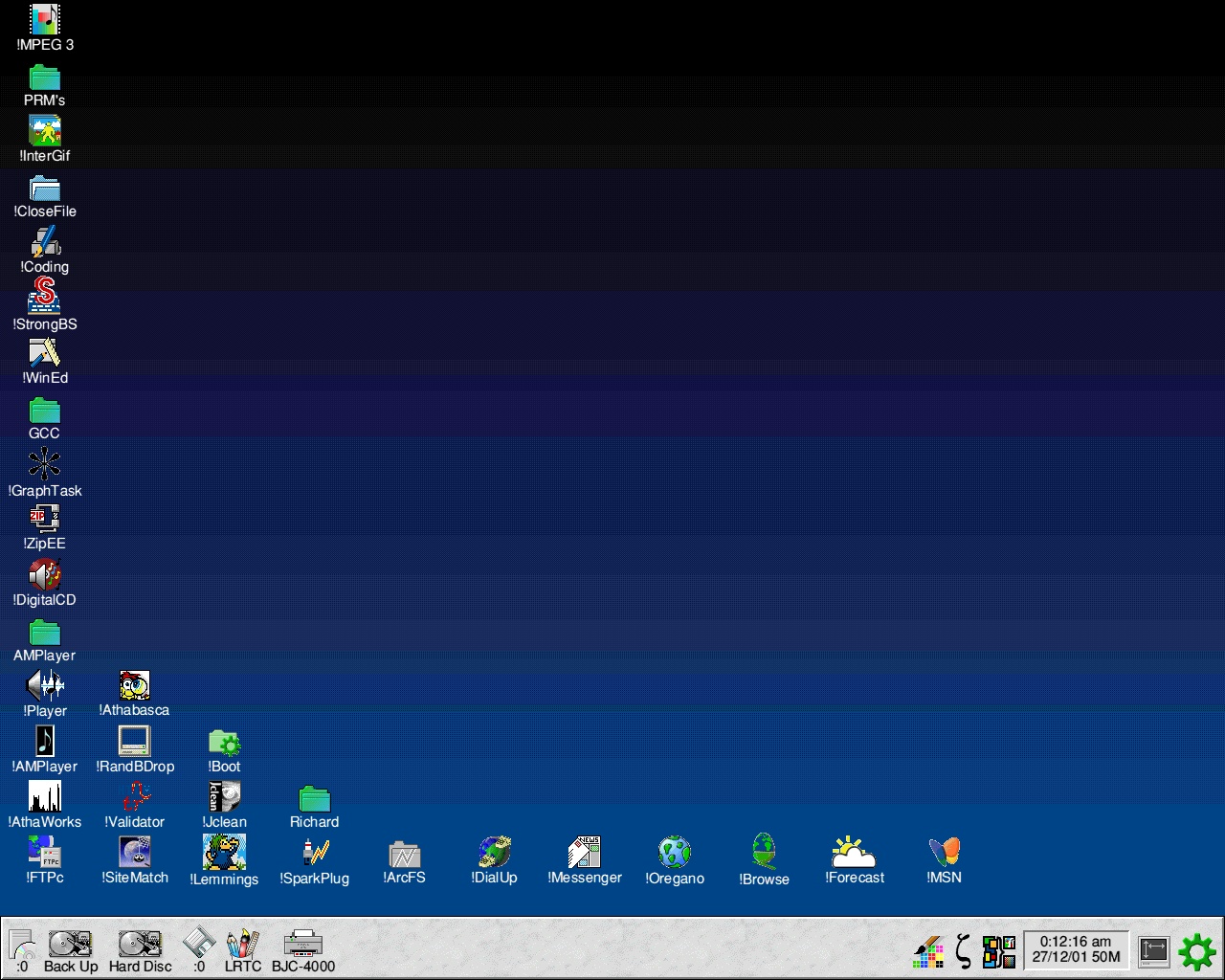This screenshot has width=1225, height=980.
Task: Click the !ZipEE archive tool icon
Action: tap(45, 520)
